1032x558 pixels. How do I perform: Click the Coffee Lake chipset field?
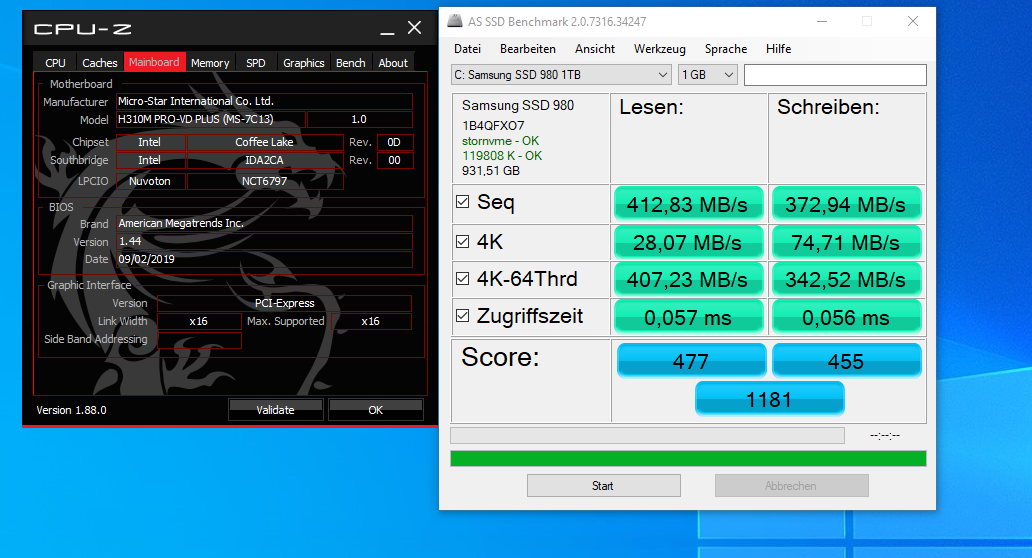265,142
